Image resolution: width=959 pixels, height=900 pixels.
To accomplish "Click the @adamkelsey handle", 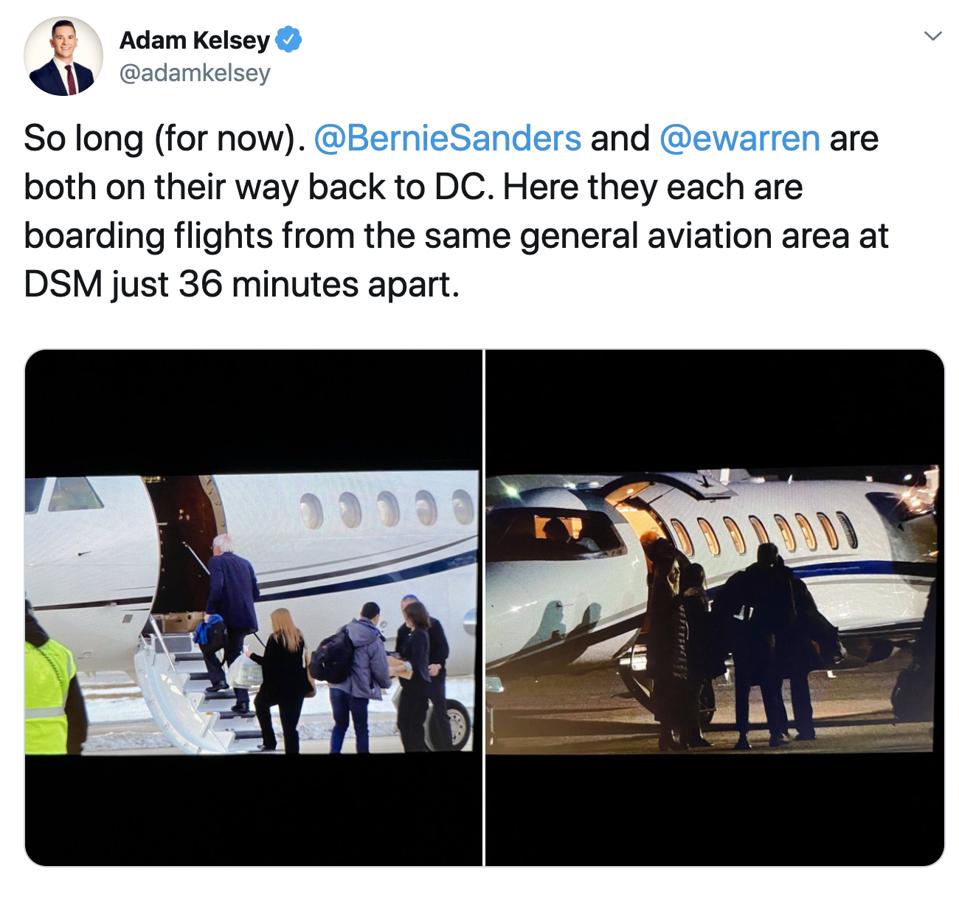I will pos(194,73).
